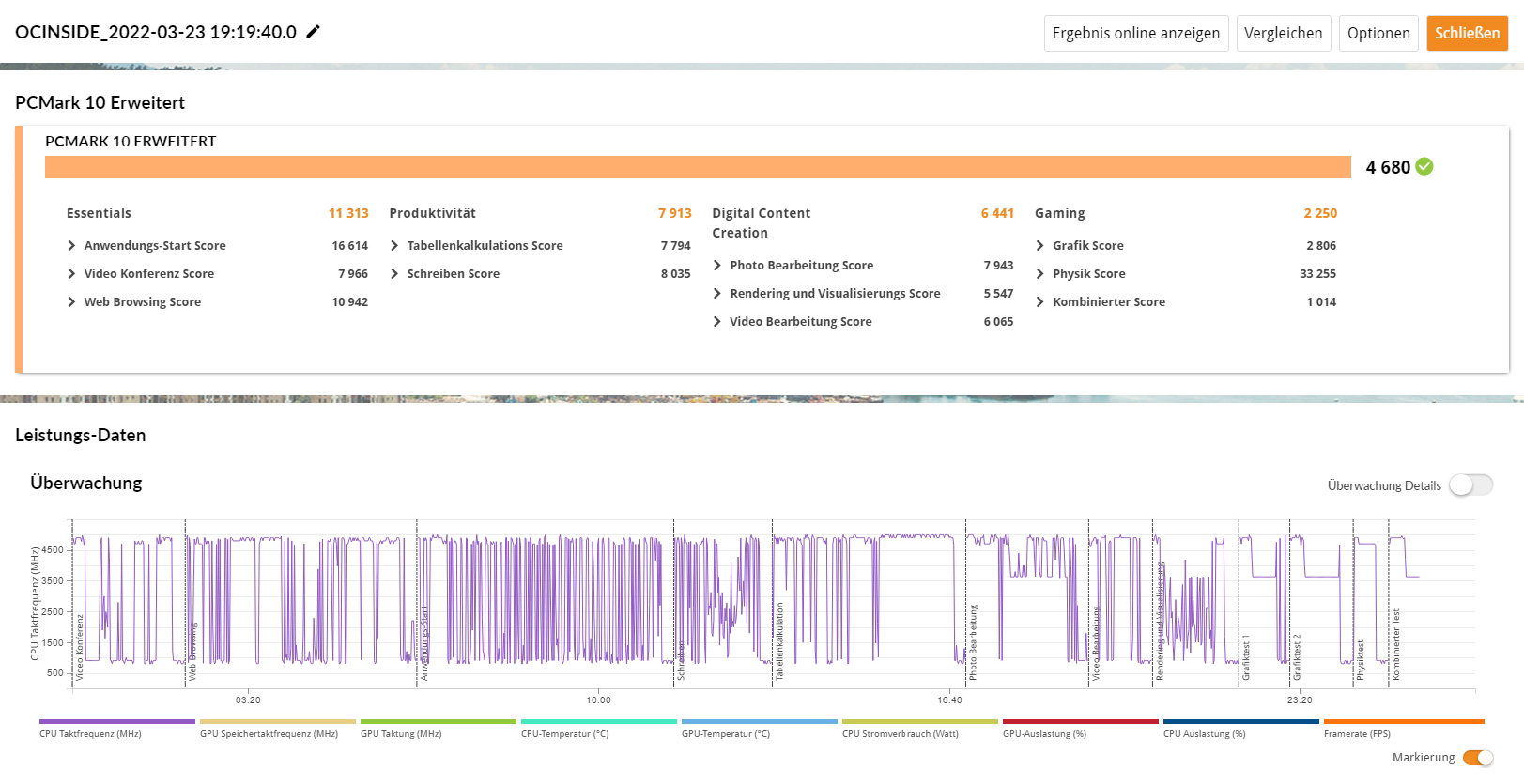Image resolution: width=1524 pixels, height=784 pixels.
Task: Click the Anwendungs-Start Score value 16 614
Action: click(x=349, y=246)
